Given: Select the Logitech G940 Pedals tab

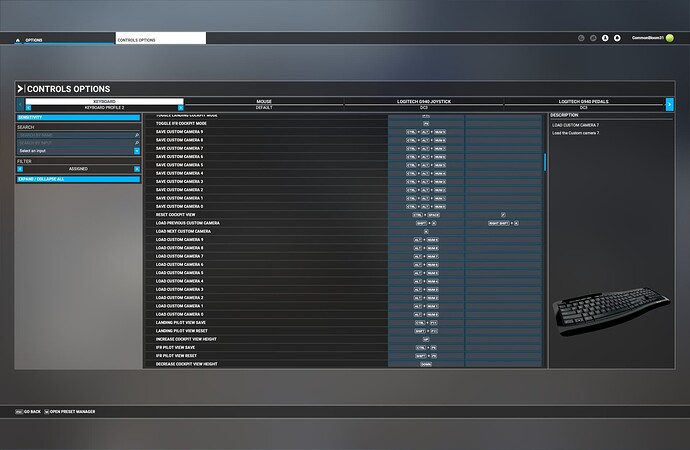Looking at the screenshot, I should [x=584, y=103].
